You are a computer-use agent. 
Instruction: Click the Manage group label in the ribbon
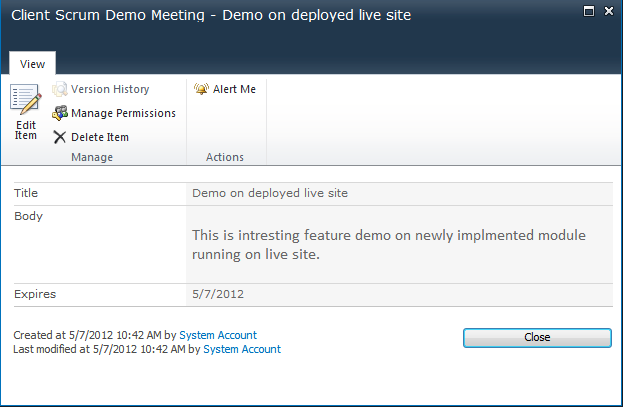point(92,157)
